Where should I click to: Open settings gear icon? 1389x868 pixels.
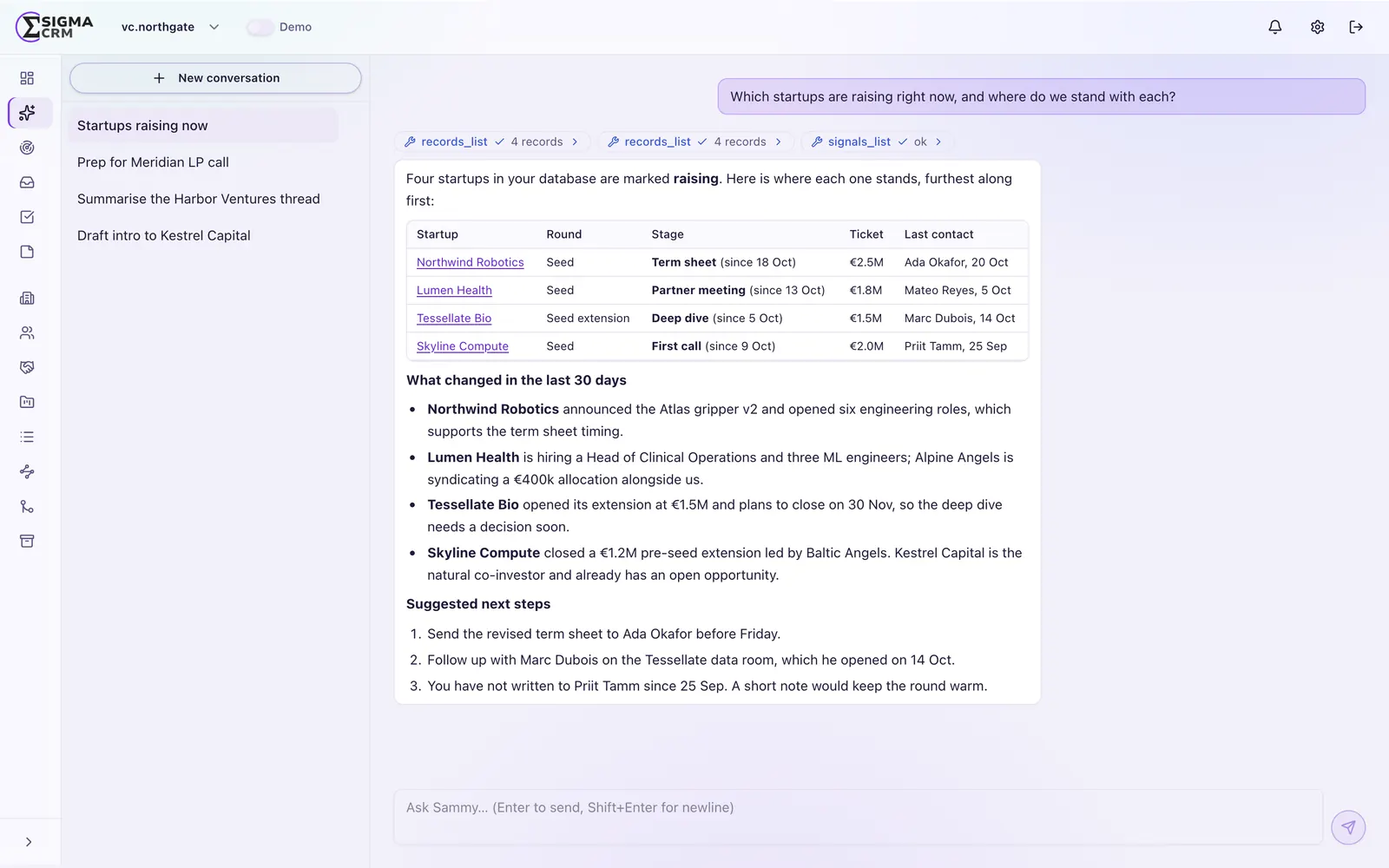(1317, 27)
